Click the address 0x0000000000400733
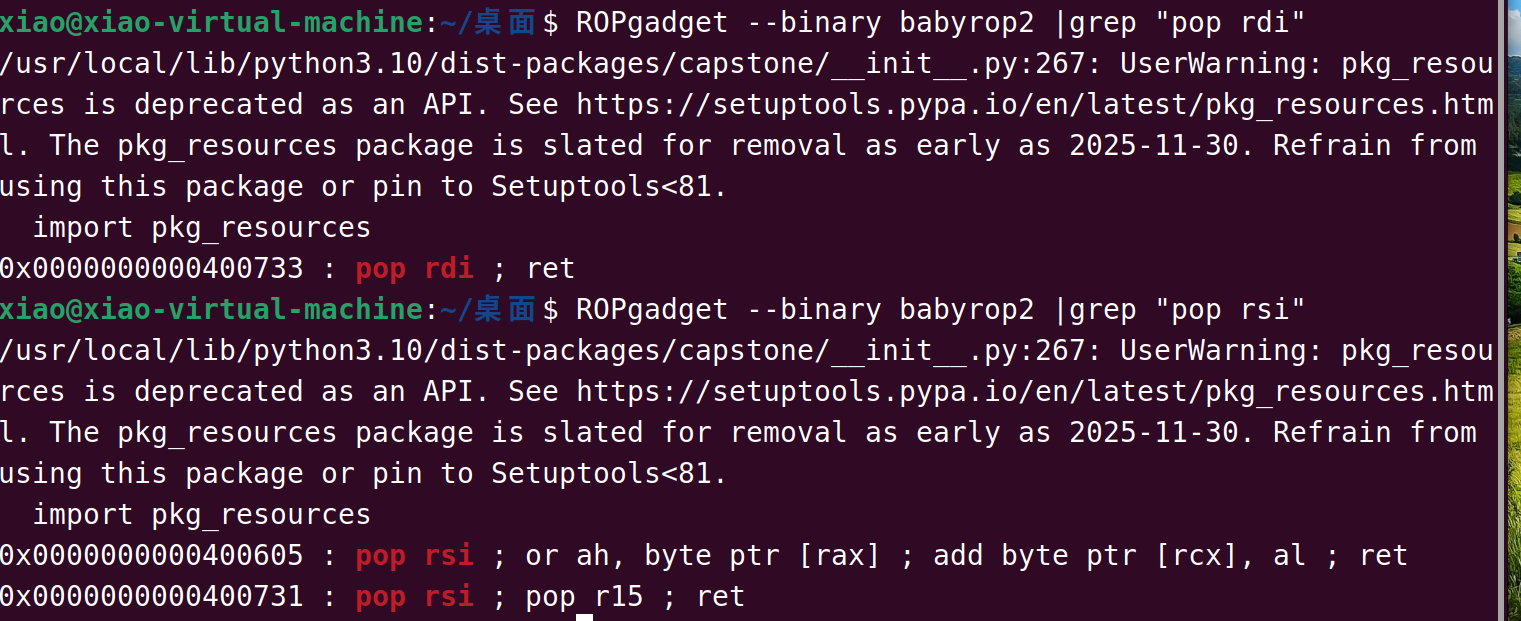This screenshot has width=1521, height=621. 151,269
